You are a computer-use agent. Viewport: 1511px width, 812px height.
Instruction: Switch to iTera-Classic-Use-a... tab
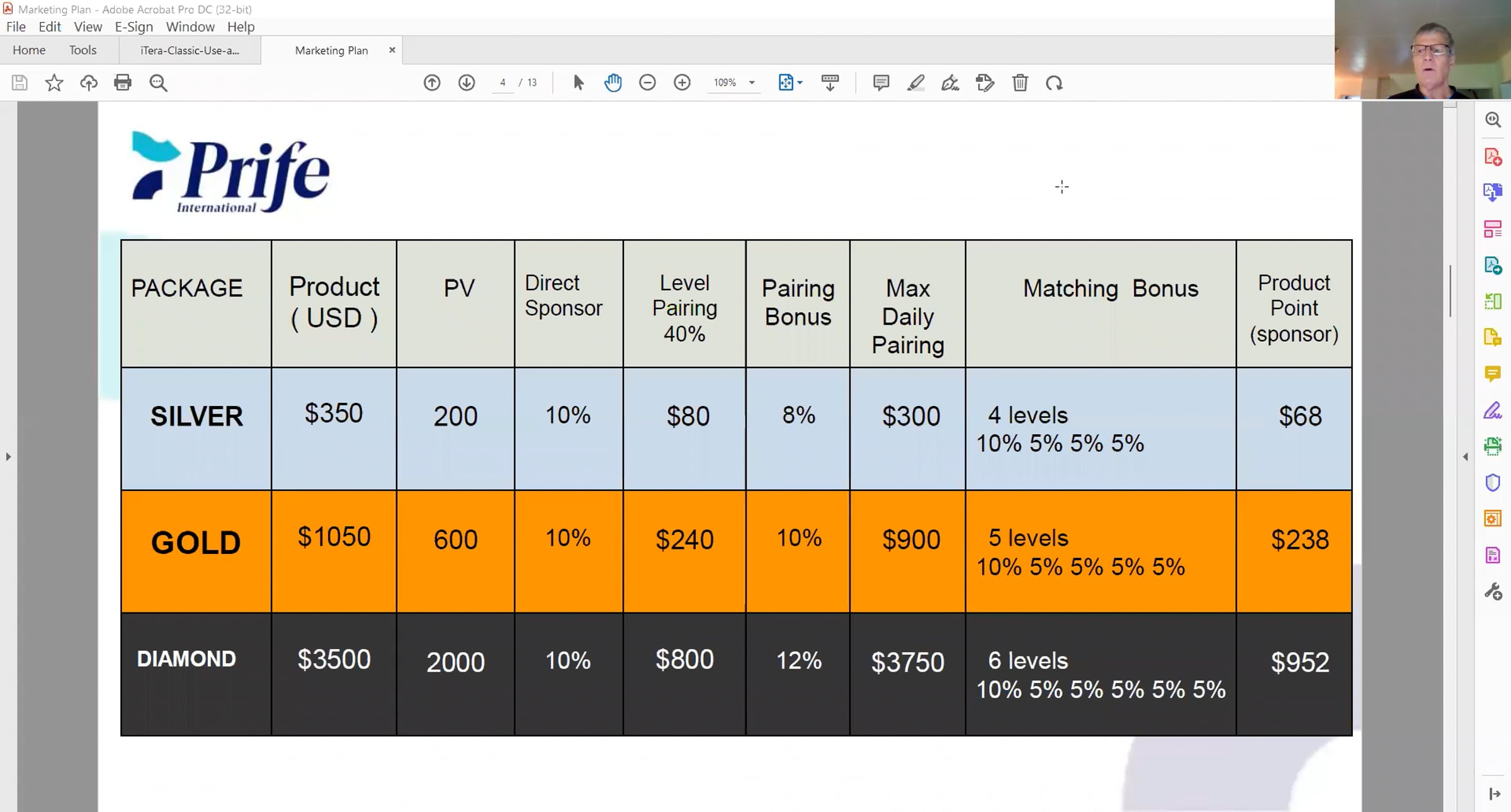(190, 50)
